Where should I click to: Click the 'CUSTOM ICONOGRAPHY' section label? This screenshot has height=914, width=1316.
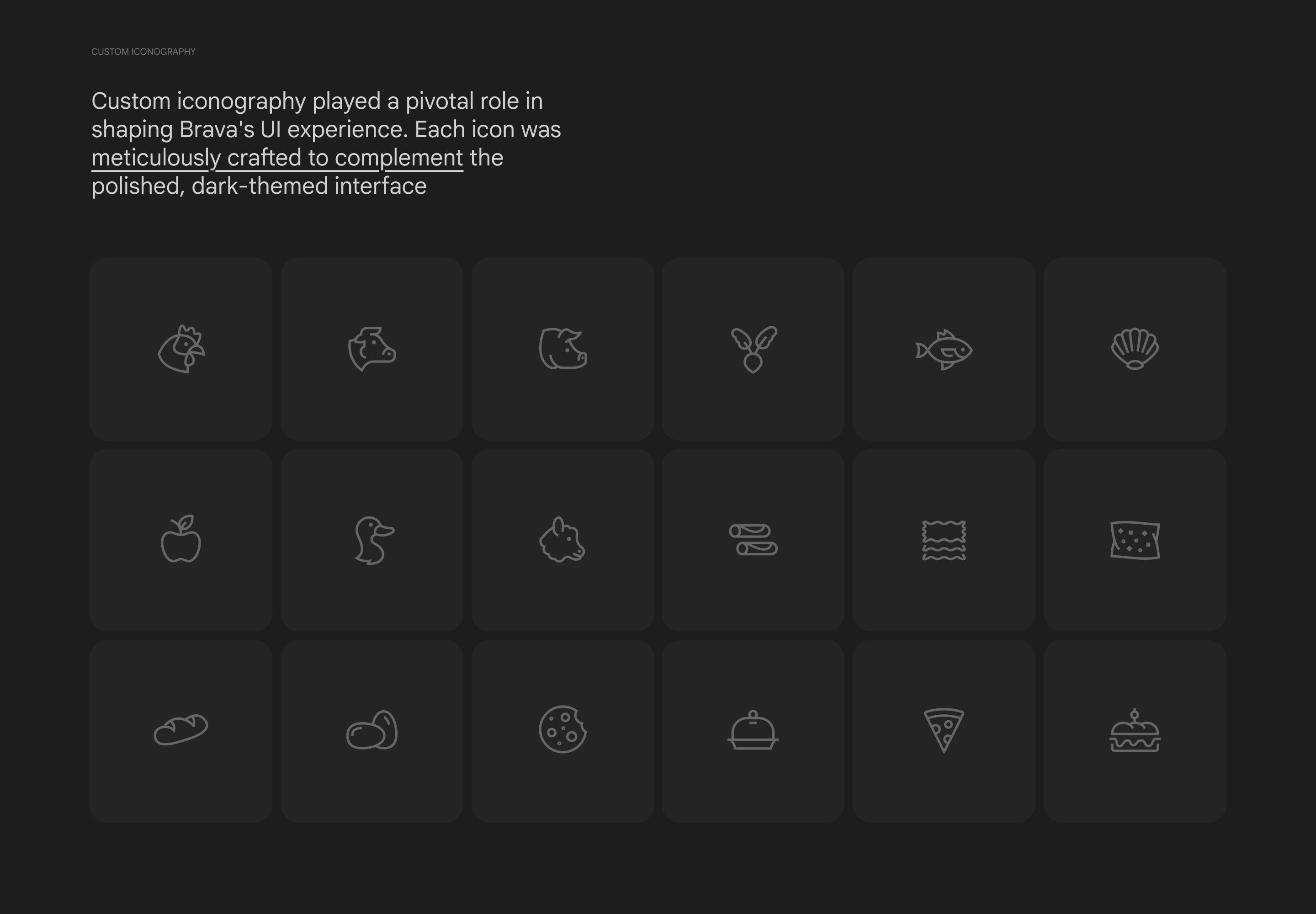143,52
